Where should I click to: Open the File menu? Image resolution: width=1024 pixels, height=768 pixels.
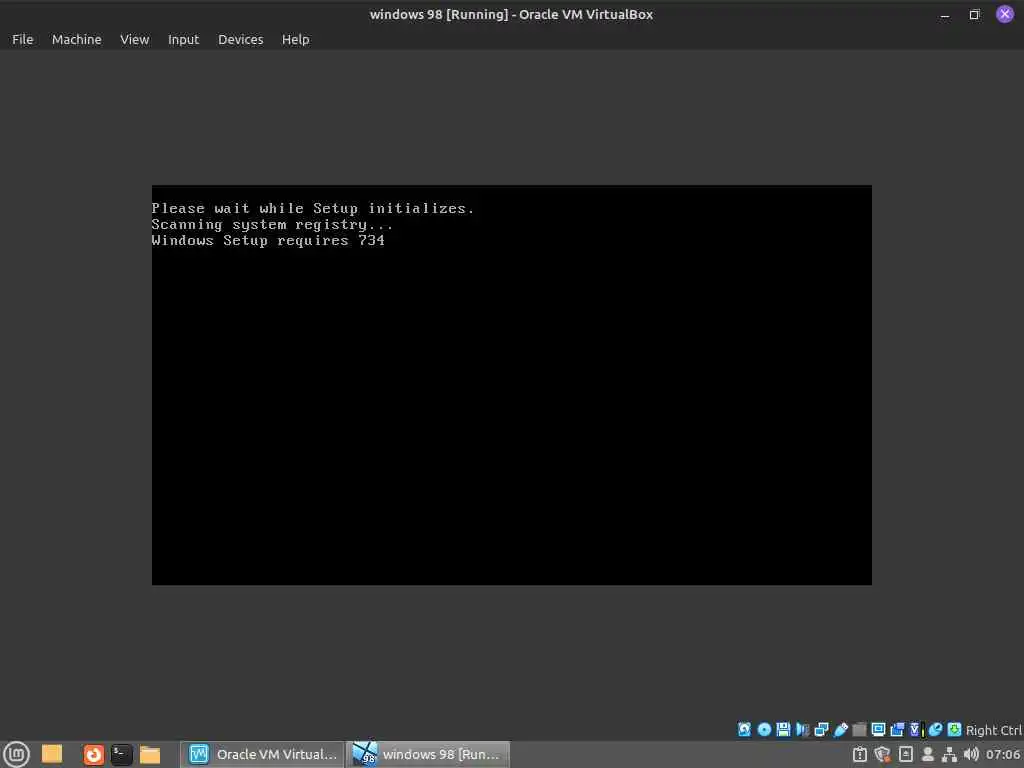click(22, 39)
